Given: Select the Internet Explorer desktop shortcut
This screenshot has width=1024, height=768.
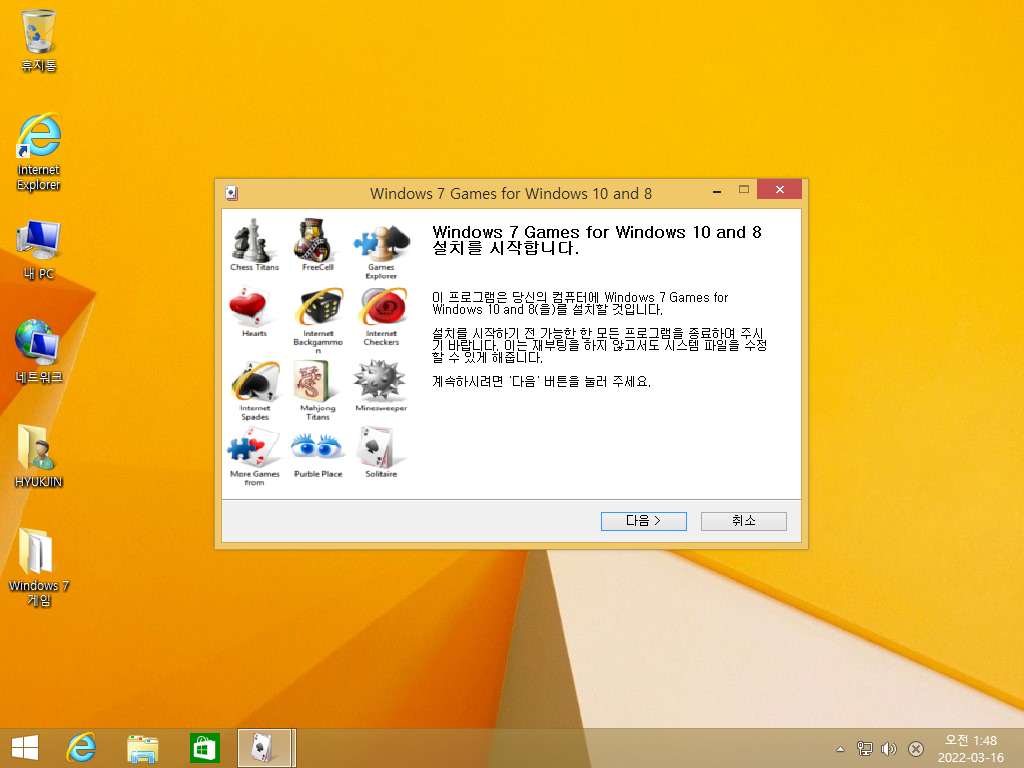Looking at the screenshot, I should point(39,152).
